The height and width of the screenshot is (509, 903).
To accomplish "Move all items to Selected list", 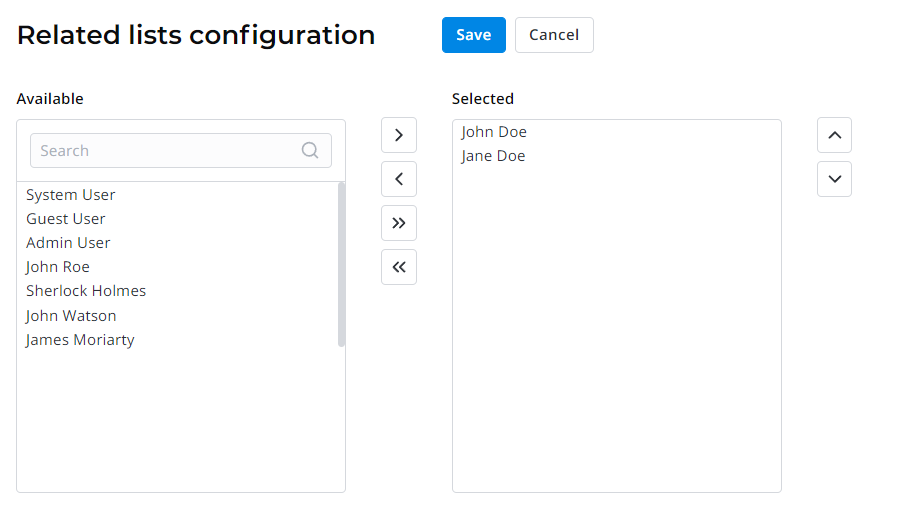I will [x=398, y=223].
